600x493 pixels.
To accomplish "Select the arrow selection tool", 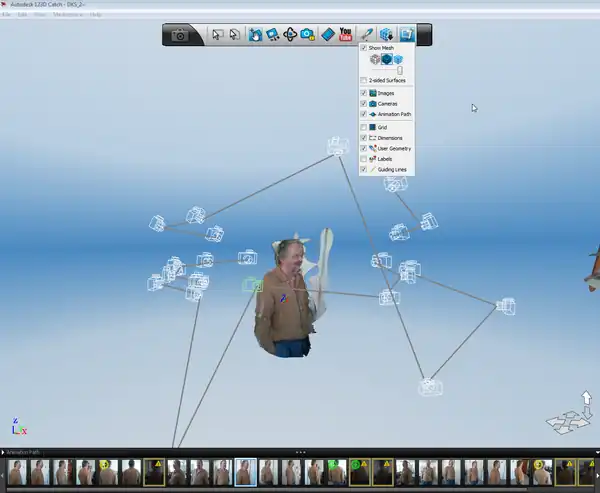I will (x=217, y=35).
